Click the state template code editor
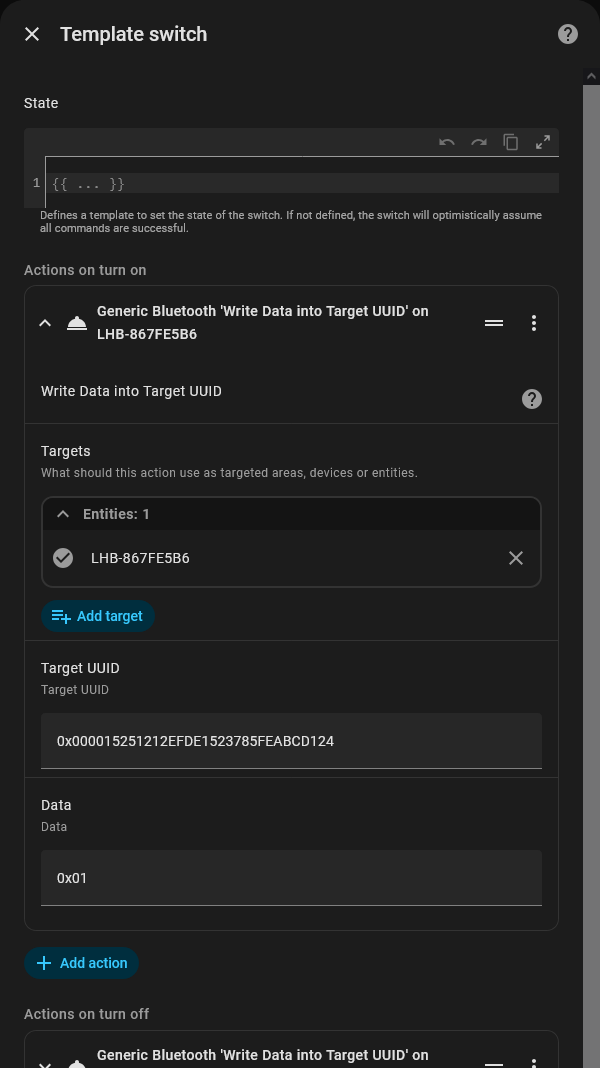This screenshot has height=1068, width=600. tap(300, 184)
